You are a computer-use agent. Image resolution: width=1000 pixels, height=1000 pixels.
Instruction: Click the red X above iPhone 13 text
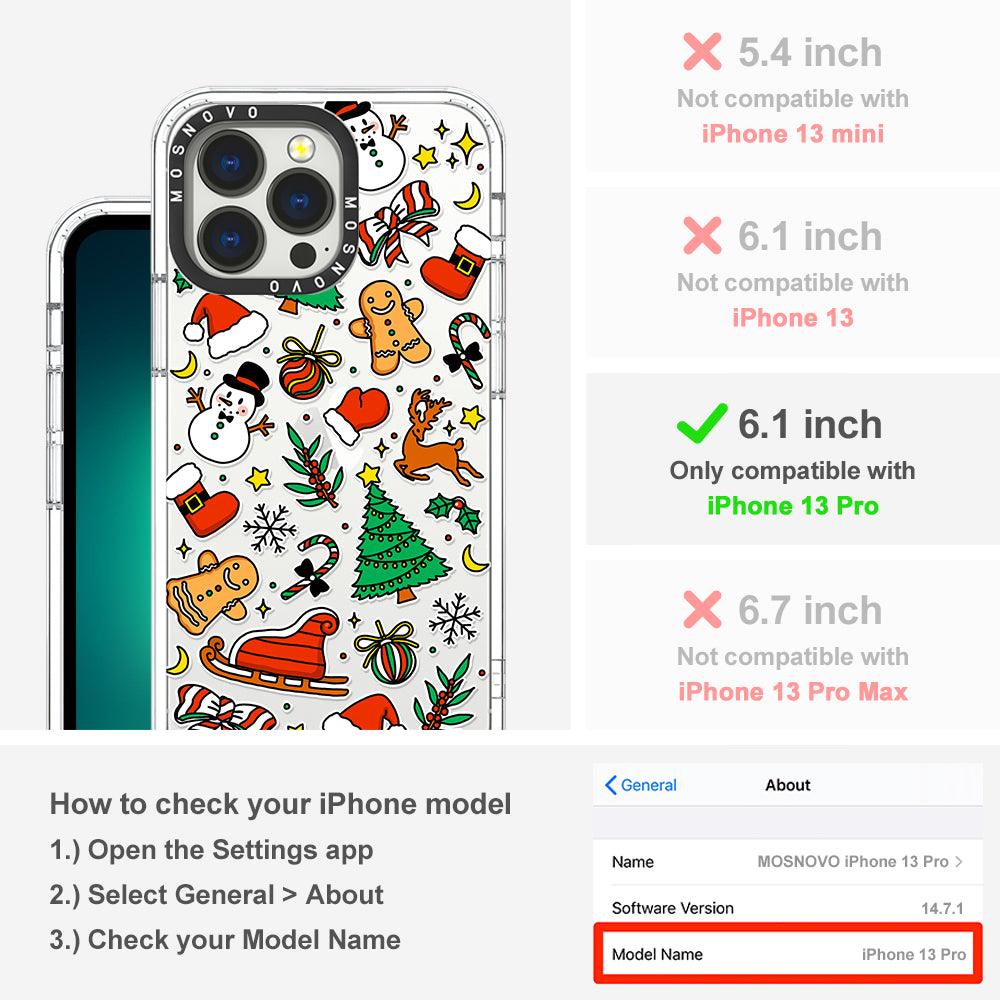702,235
